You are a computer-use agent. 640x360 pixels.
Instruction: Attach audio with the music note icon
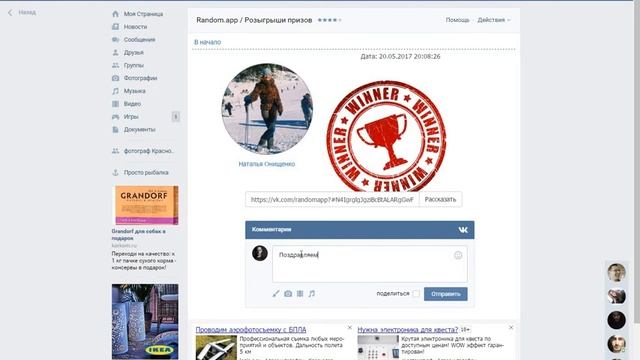coord(312,293)
